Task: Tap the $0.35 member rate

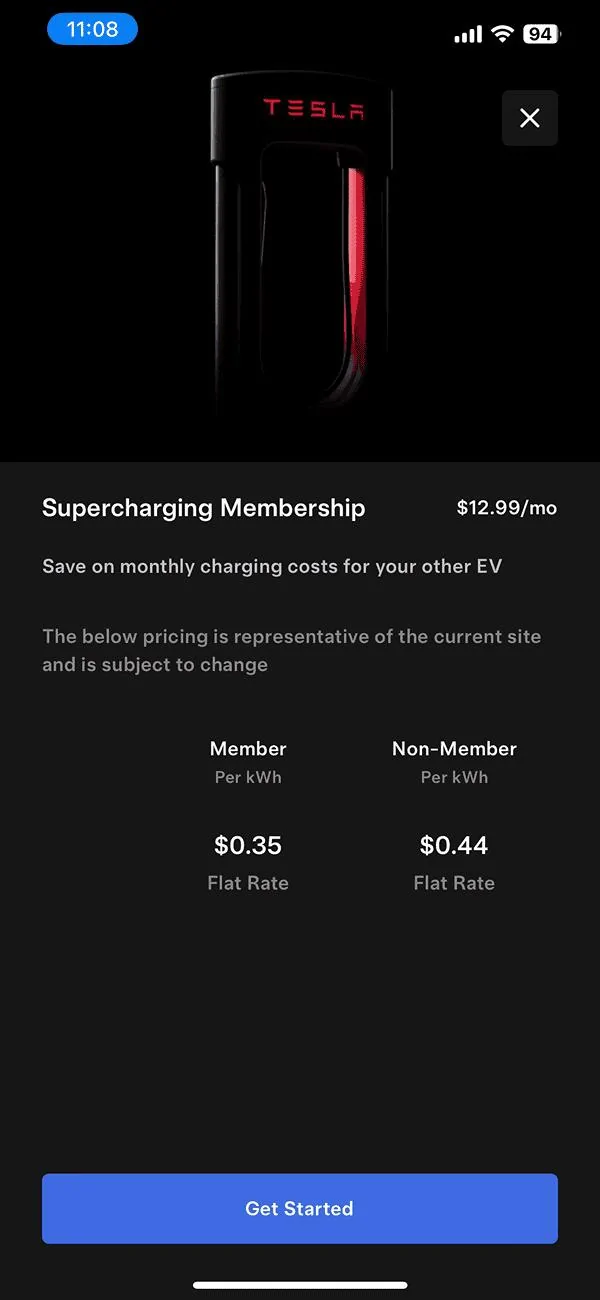Action: coord(248,846)
